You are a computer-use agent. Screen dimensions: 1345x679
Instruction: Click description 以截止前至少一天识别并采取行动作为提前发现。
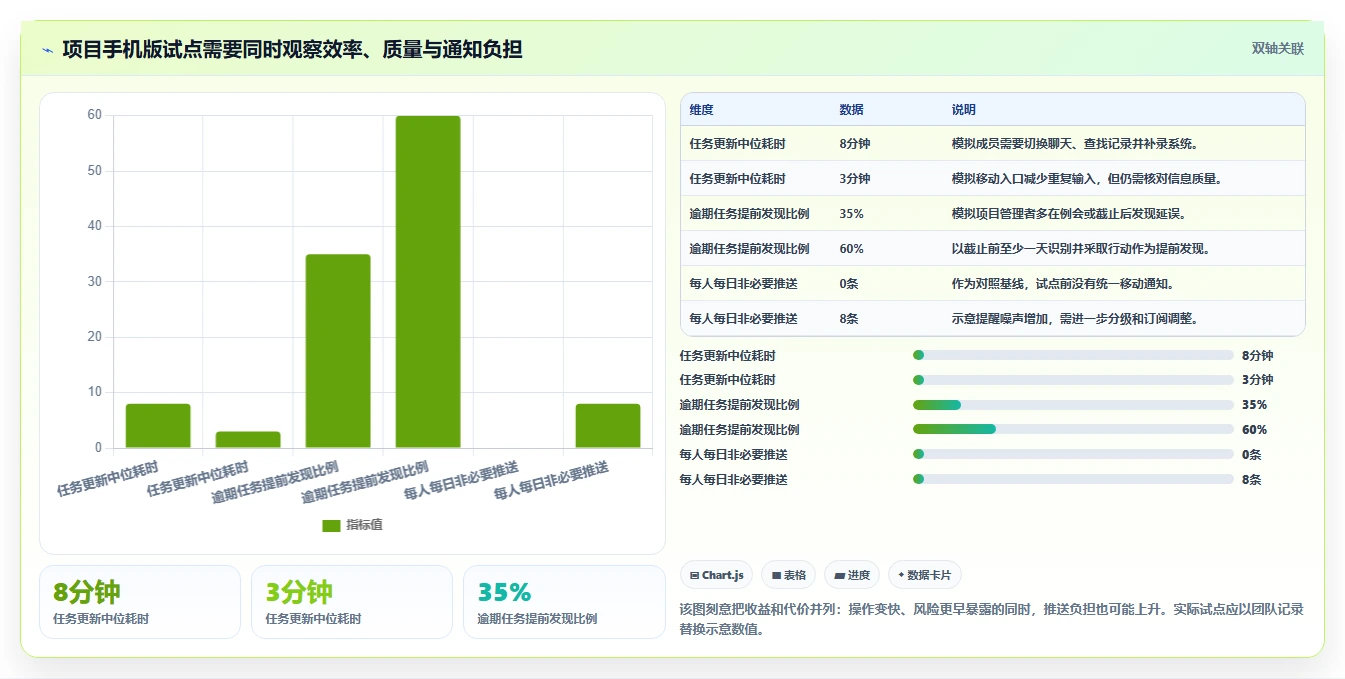[x=1081, y=249]
